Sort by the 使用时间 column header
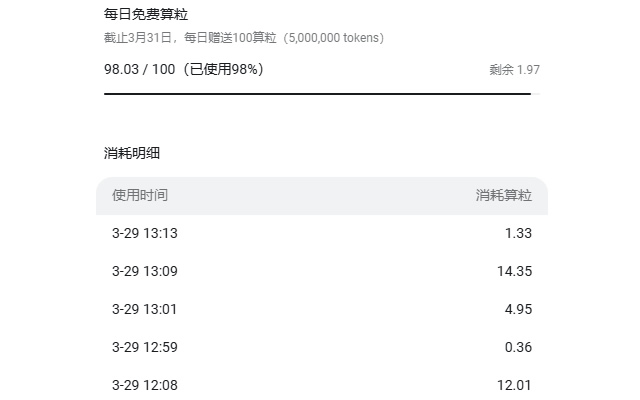640x400 pixels. tap(140, 196)
